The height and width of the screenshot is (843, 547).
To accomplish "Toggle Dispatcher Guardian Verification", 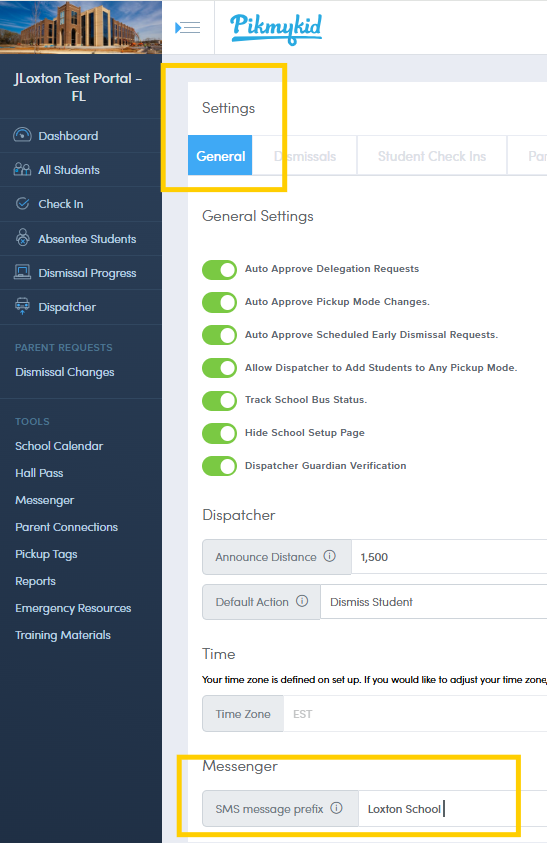I will 219,466.
